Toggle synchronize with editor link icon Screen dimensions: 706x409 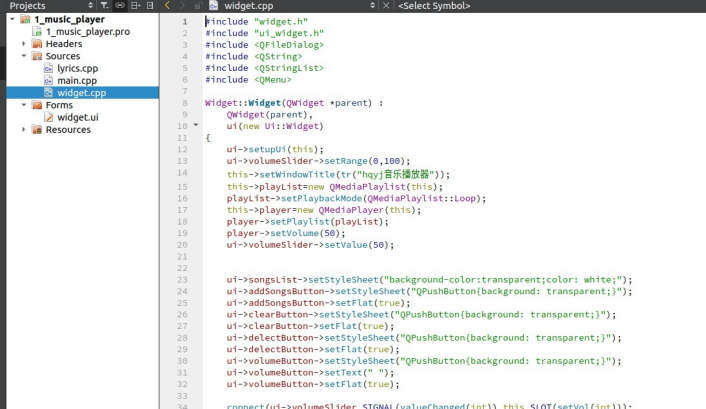click(120, 5)
